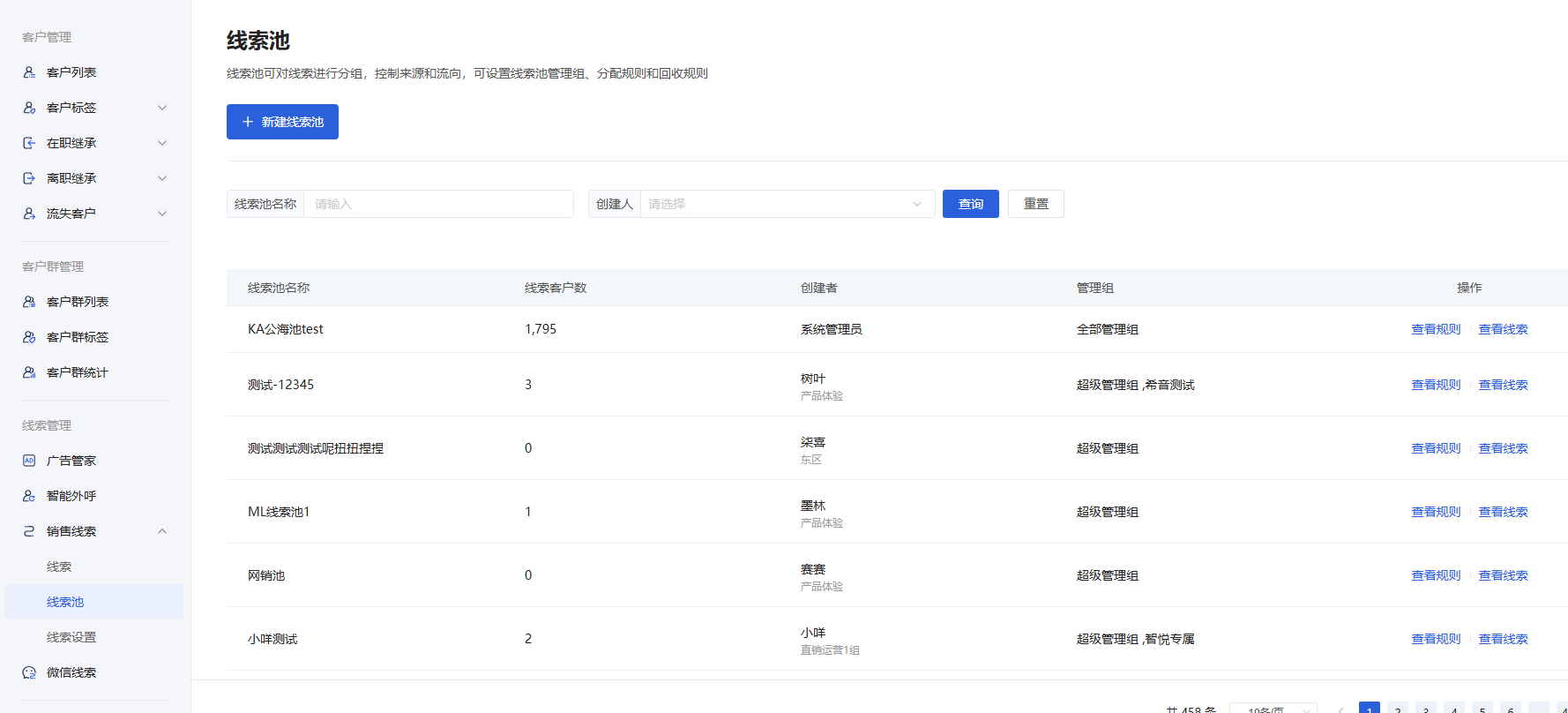
Task: Open the 线索 submenu item
Action: coord(59,567)
